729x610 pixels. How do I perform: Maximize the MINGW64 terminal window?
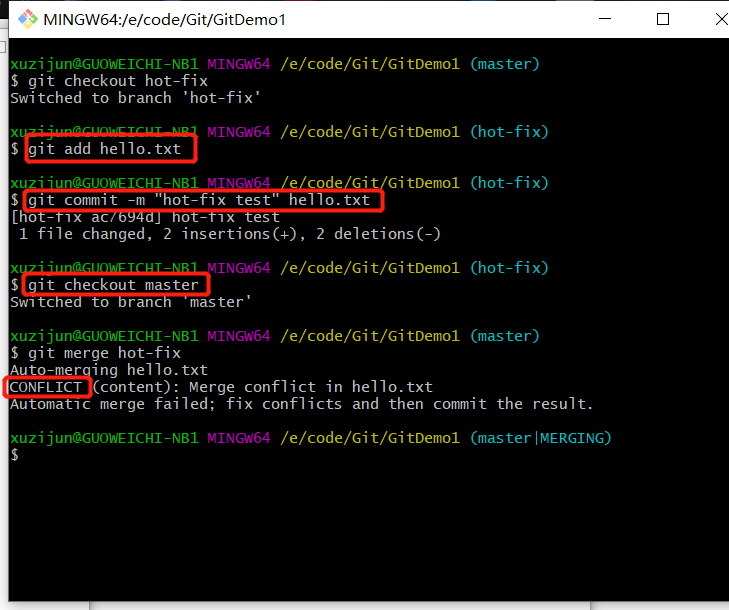[x=663, y=19]
